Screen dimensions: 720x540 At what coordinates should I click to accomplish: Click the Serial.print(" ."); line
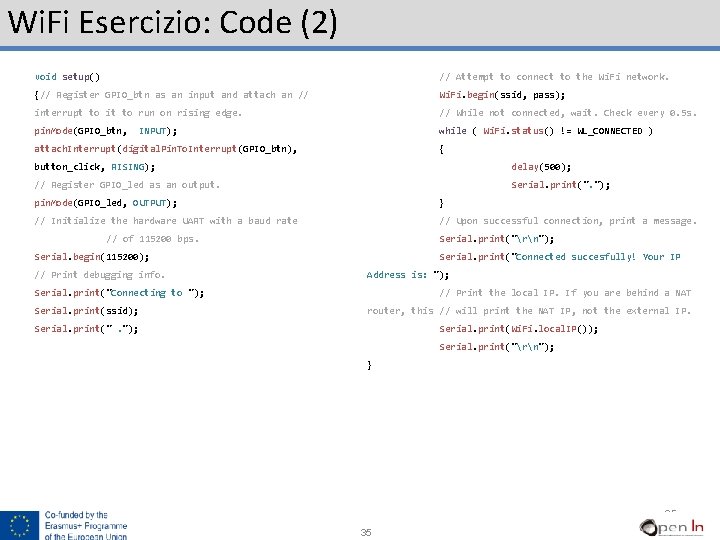click(86, 329)
